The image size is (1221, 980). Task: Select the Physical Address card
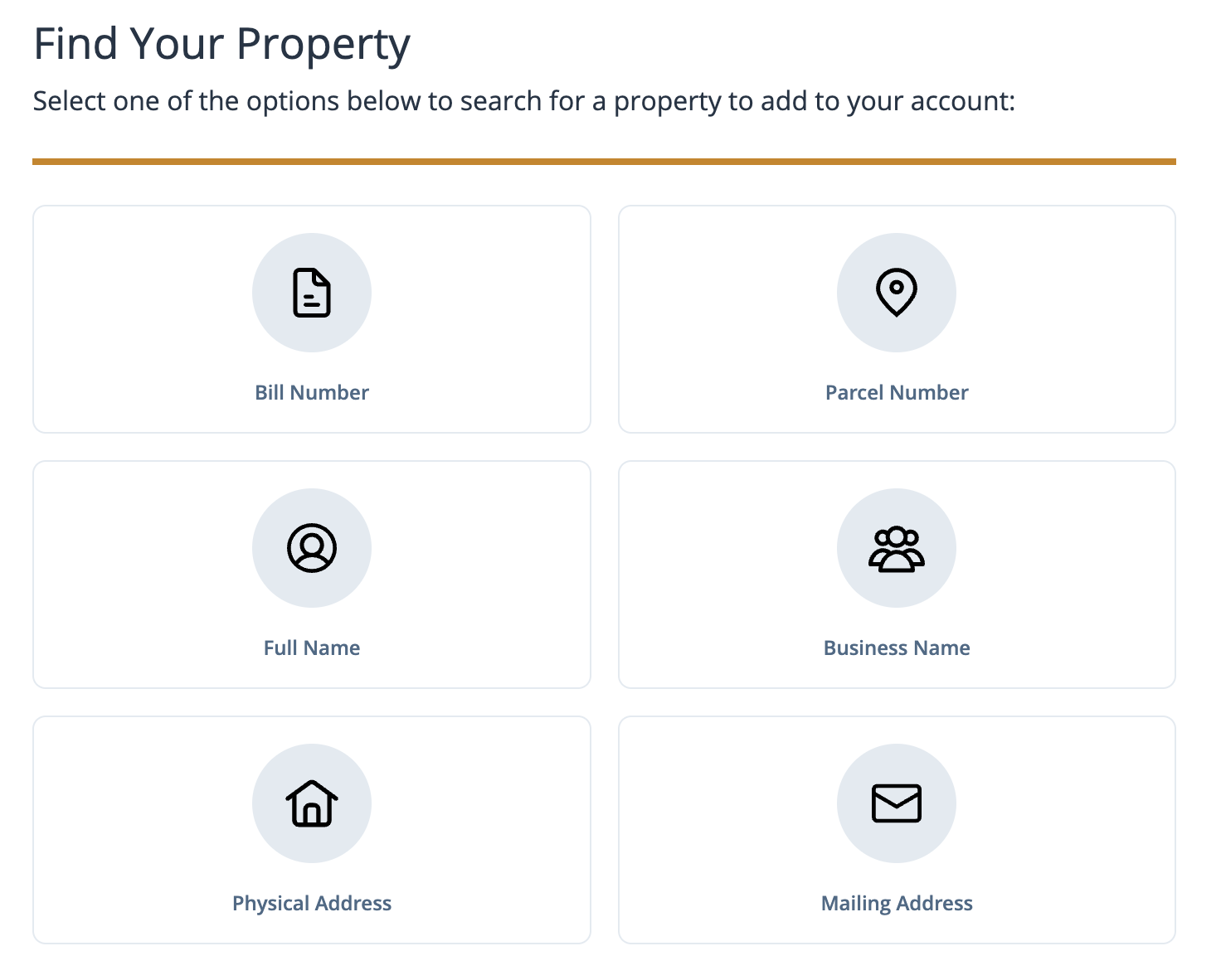pos(312,830)
